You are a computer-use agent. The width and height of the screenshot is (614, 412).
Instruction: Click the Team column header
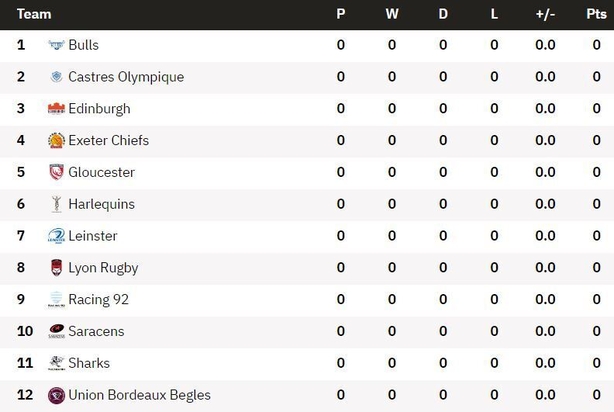point(34,14)
